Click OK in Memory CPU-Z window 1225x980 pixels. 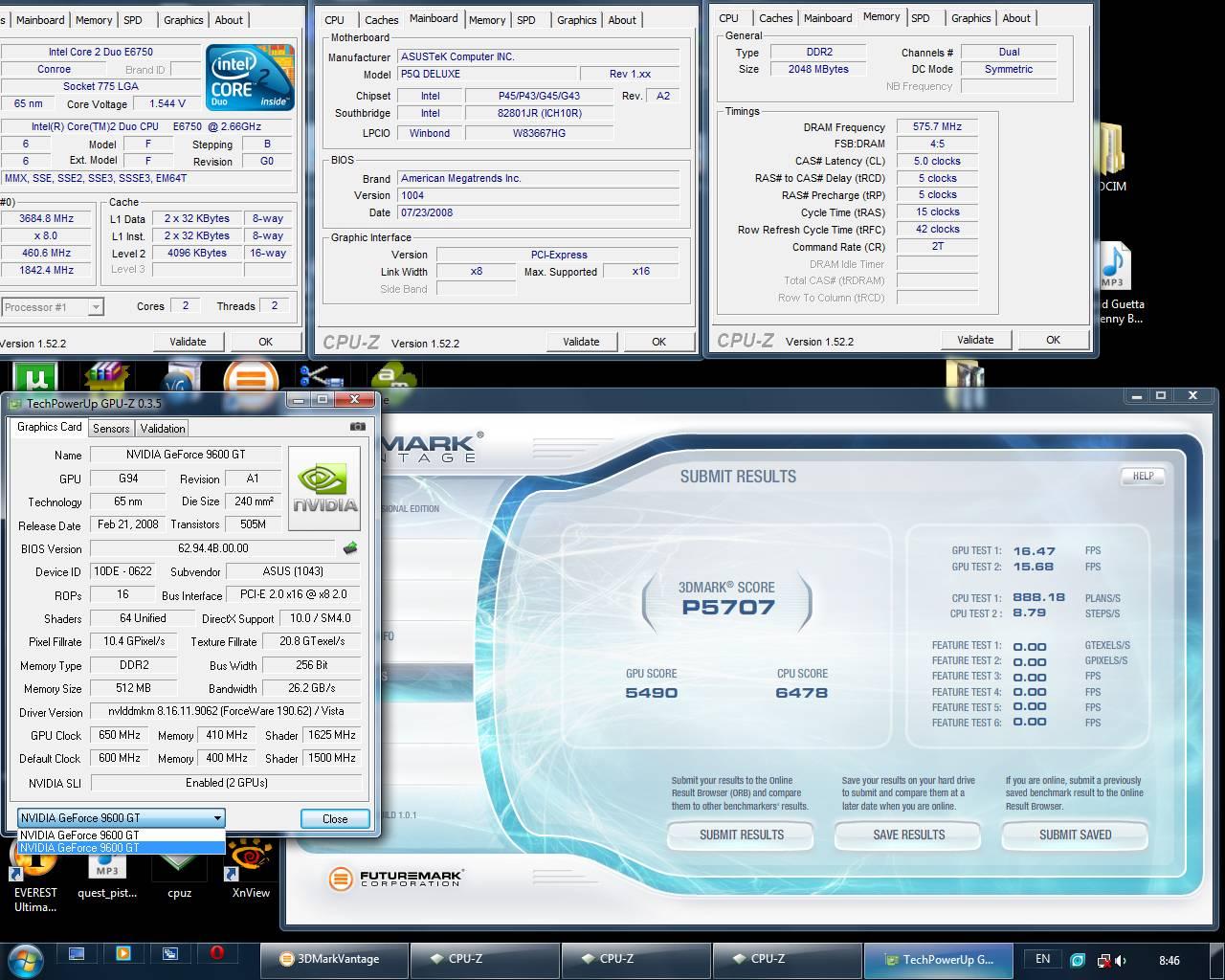[1053, 340]
